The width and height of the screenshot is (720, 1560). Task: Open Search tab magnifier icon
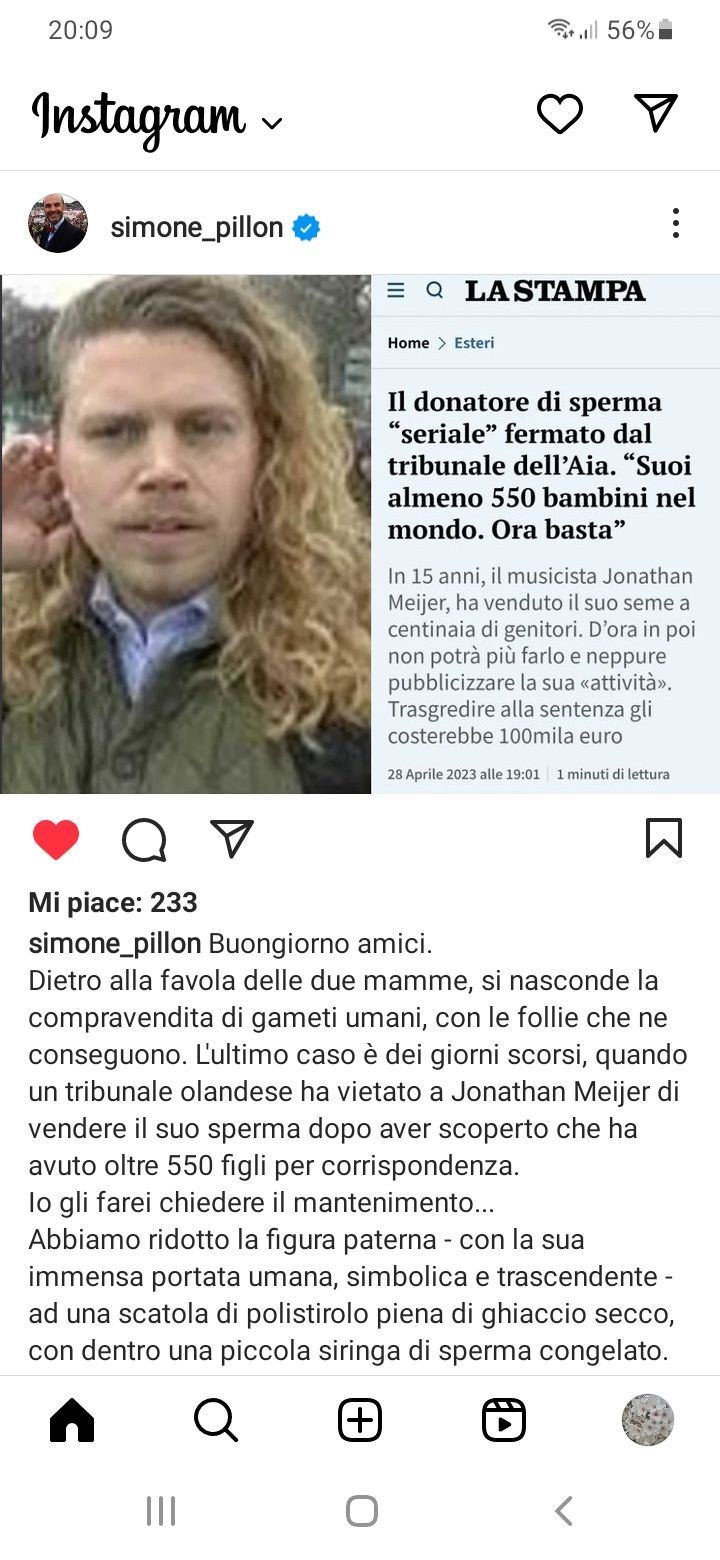click(216, 1420)
